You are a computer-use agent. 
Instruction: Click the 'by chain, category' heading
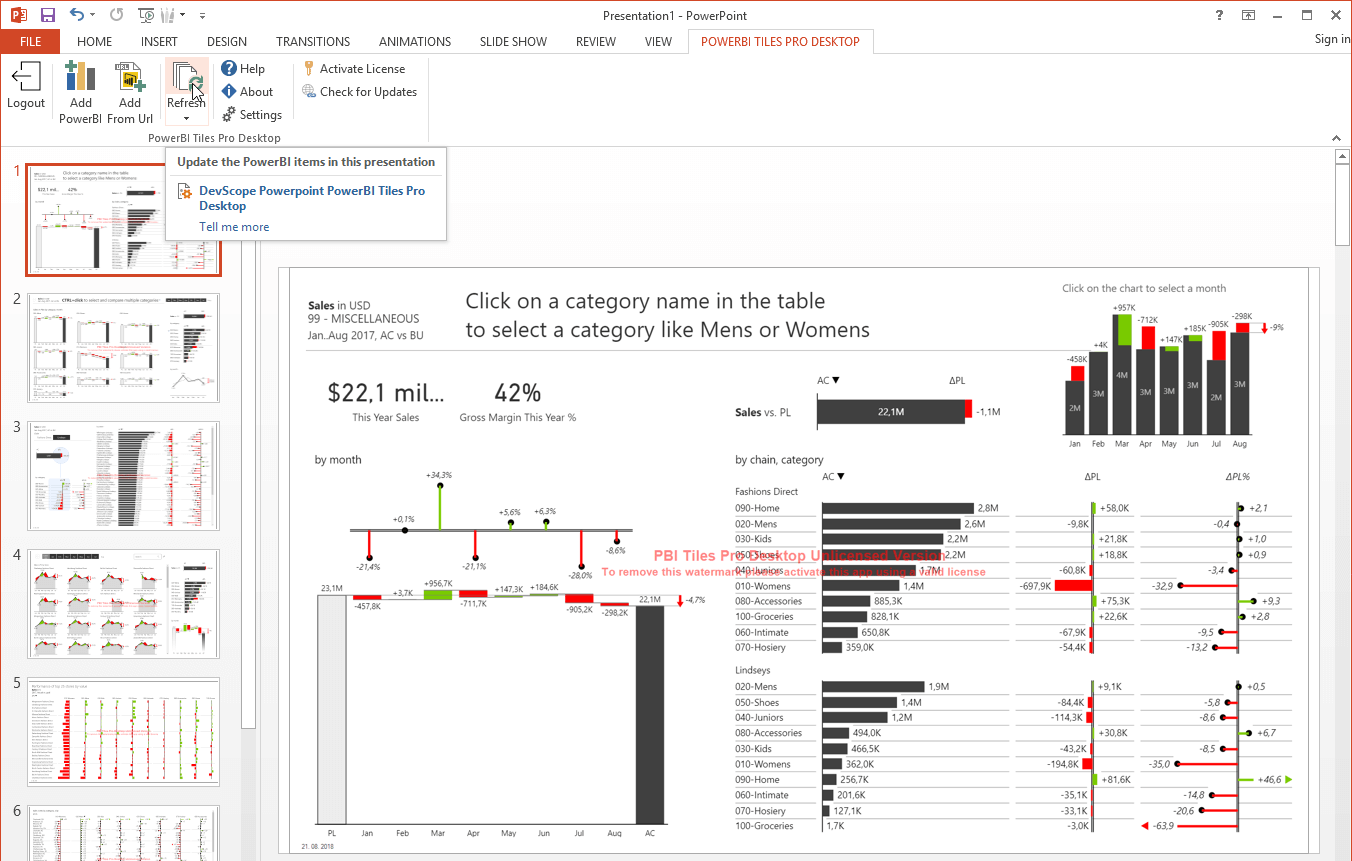[x=779, y=460]
